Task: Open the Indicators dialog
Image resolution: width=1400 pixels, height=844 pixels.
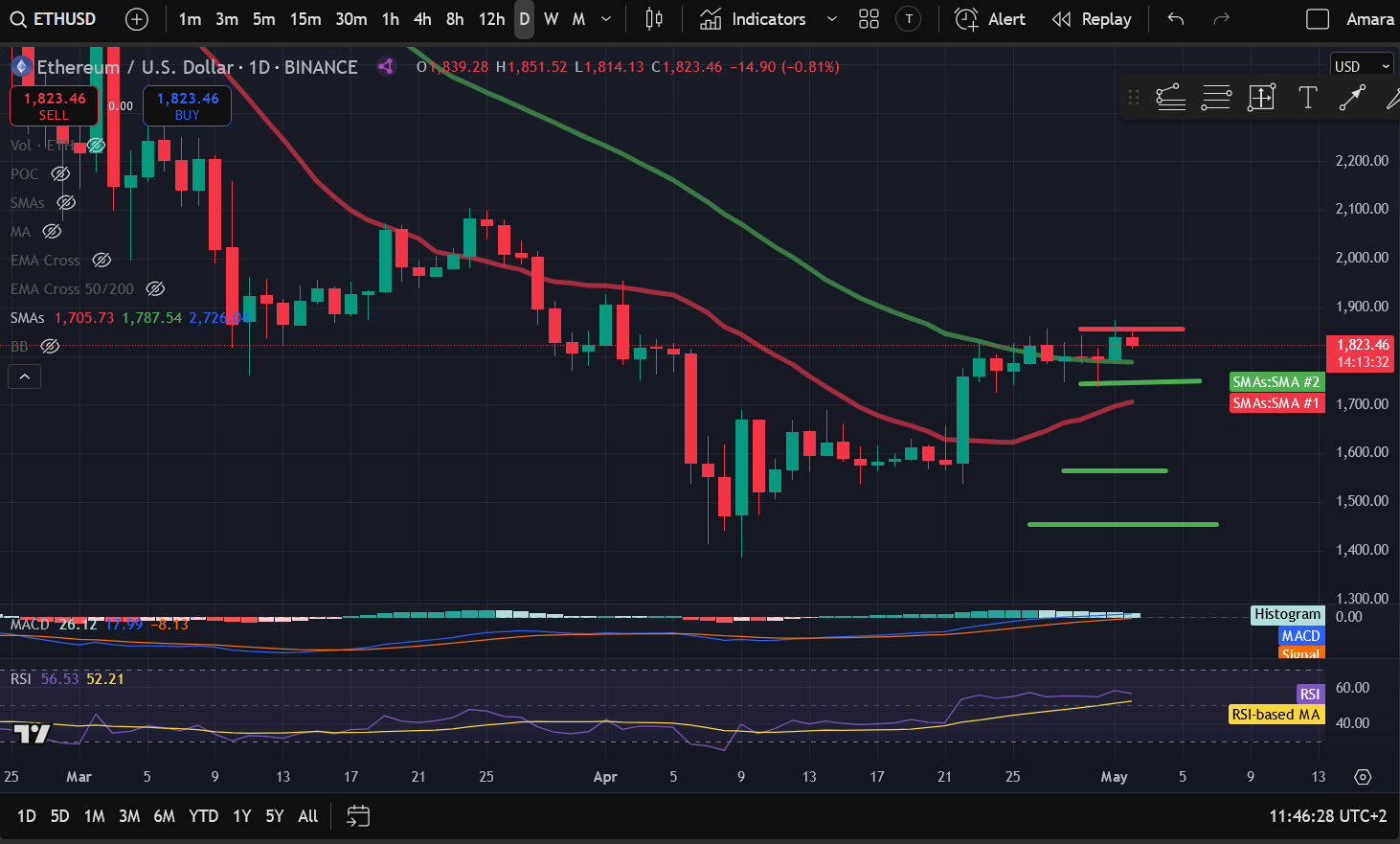Action: pyautogui.click(x=753, y=19)
